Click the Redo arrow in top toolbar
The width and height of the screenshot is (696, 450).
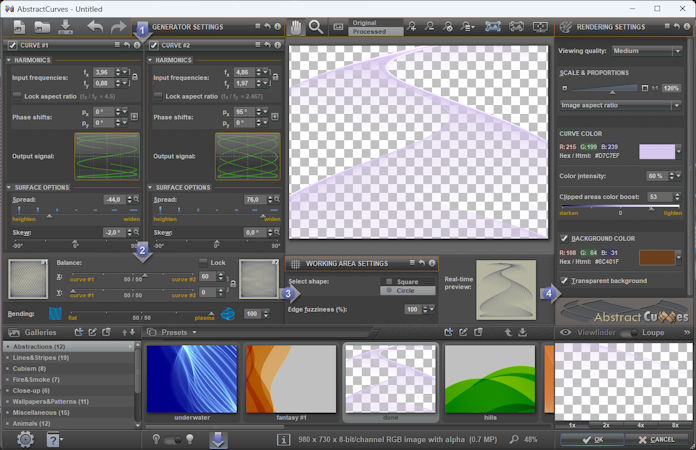point(118,27)
